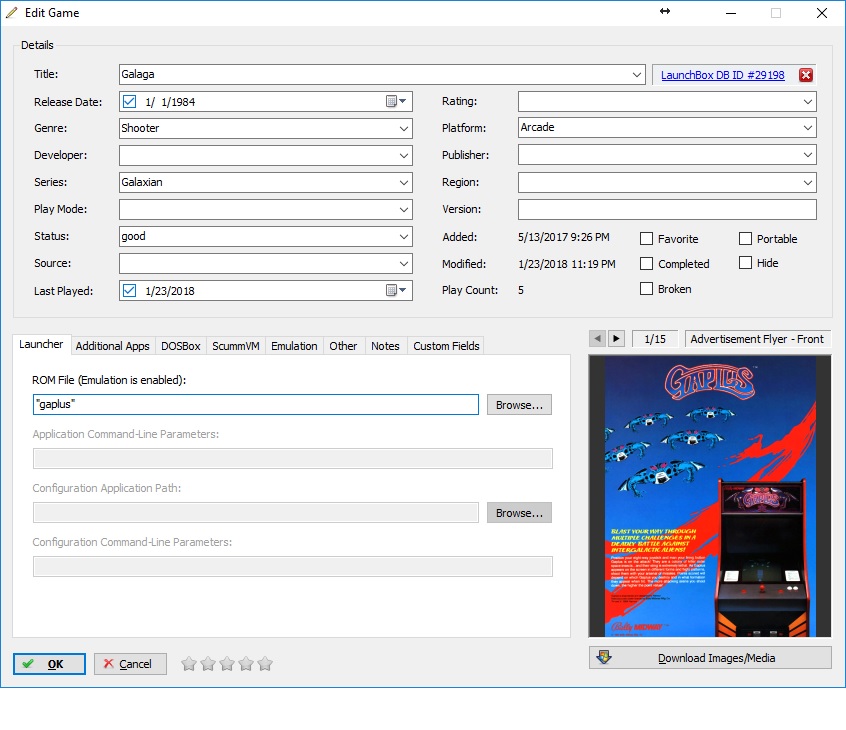846x730 pixels.
Task: Open the DOSBox tab
Action: [181, 346]
